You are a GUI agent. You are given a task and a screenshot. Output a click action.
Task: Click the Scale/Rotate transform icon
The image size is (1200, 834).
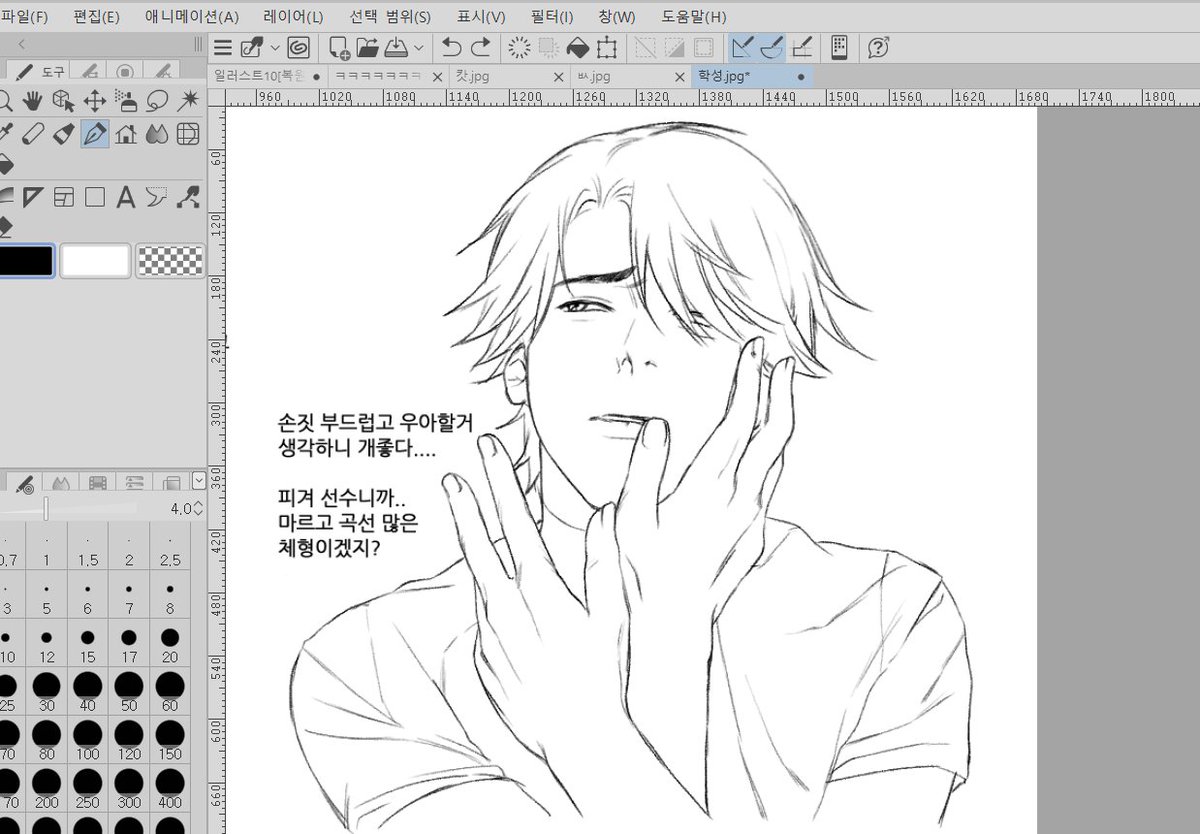606,47
